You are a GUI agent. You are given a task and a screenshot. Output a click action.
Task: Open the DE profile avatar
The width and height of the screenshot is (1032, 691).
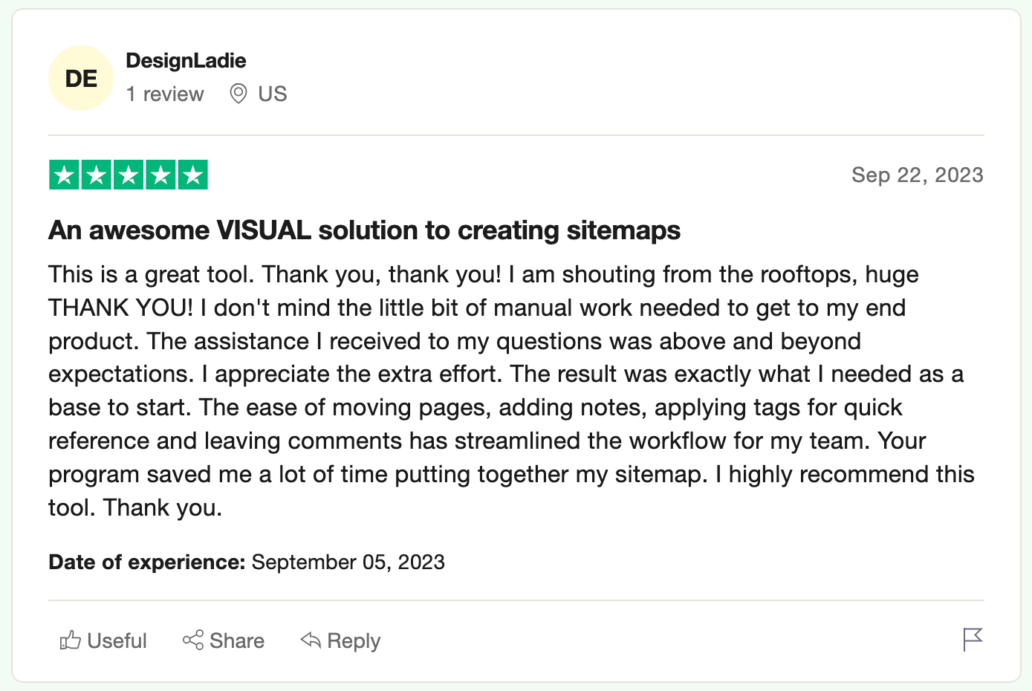click(81, 78)
